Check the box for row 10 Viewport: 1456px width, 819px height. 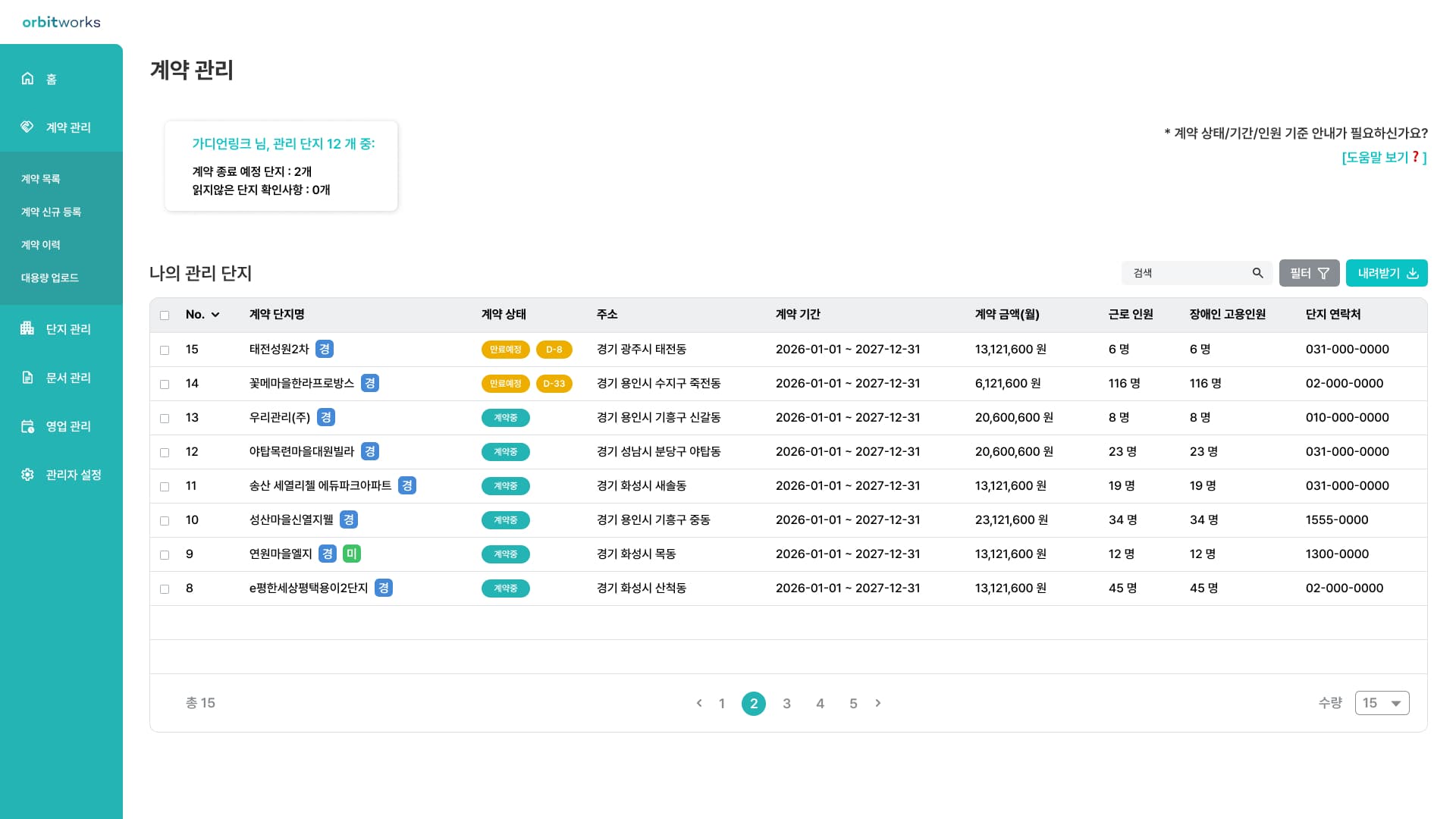click(165, 521)
